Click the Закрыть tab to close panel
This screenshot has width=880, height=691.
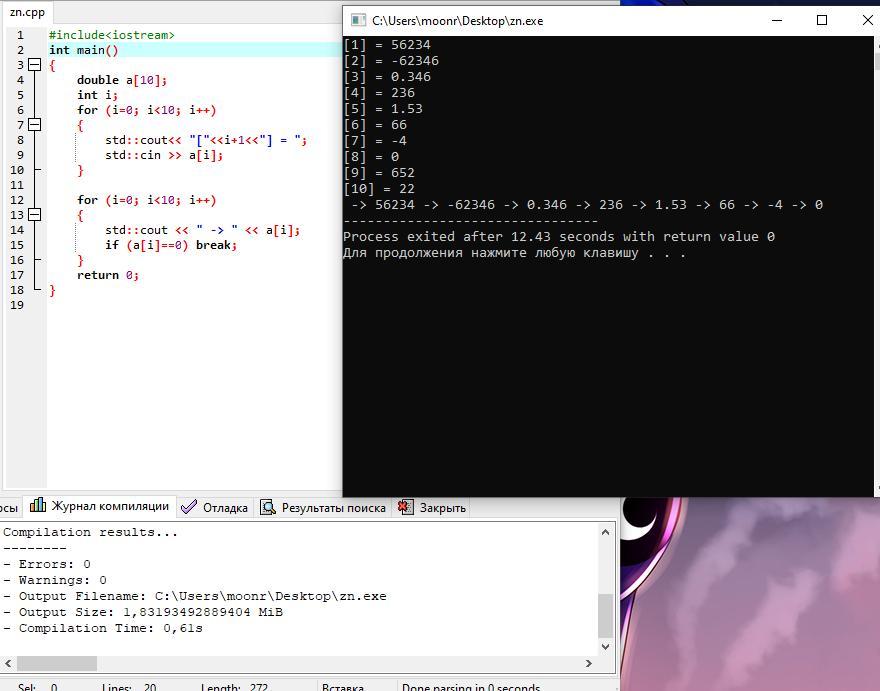tap(442, 508)
